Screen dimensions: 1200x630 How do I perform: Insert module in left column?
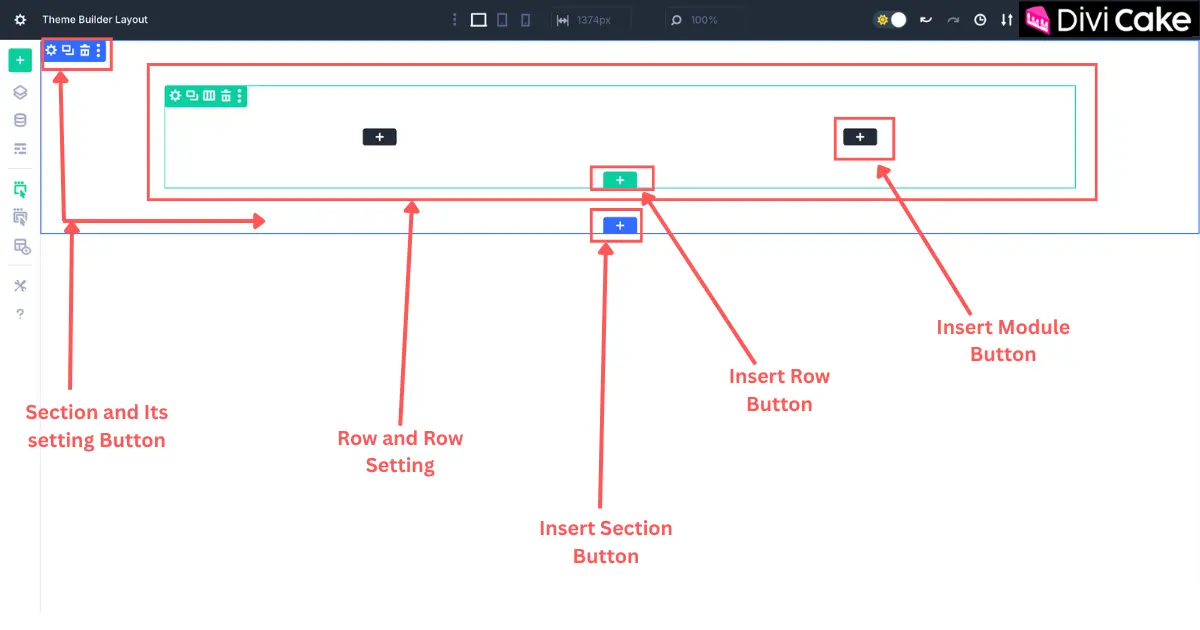click(x=380, y=137)
